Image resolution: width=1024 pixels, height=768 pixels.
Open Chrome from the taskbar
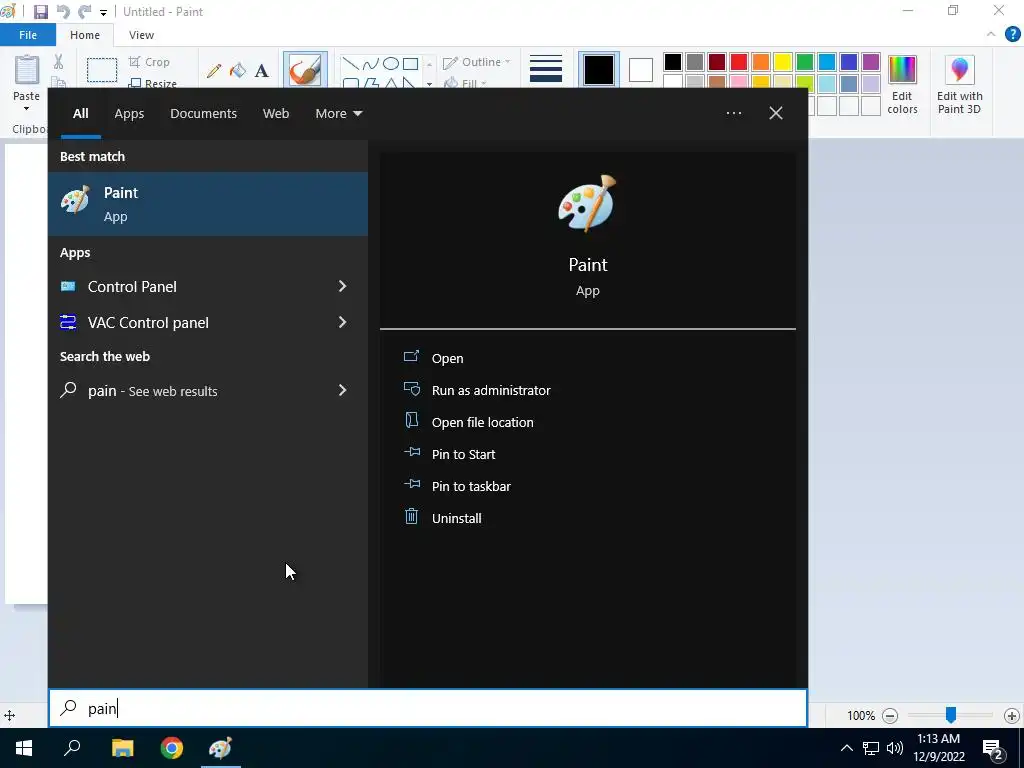click(172, 748)
